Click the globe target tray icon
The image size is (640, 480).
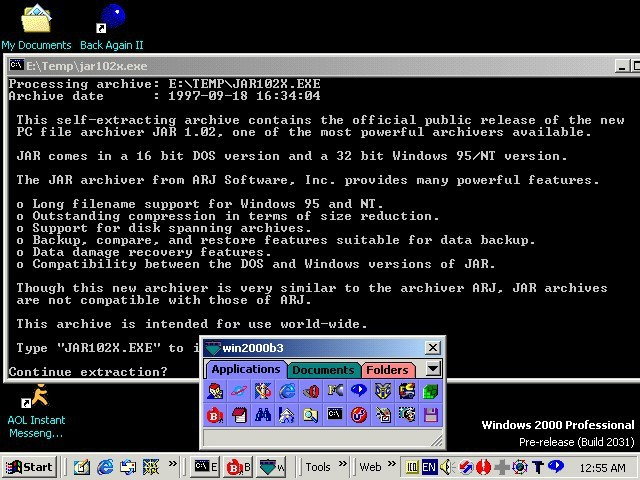click(x=520, y=467)
